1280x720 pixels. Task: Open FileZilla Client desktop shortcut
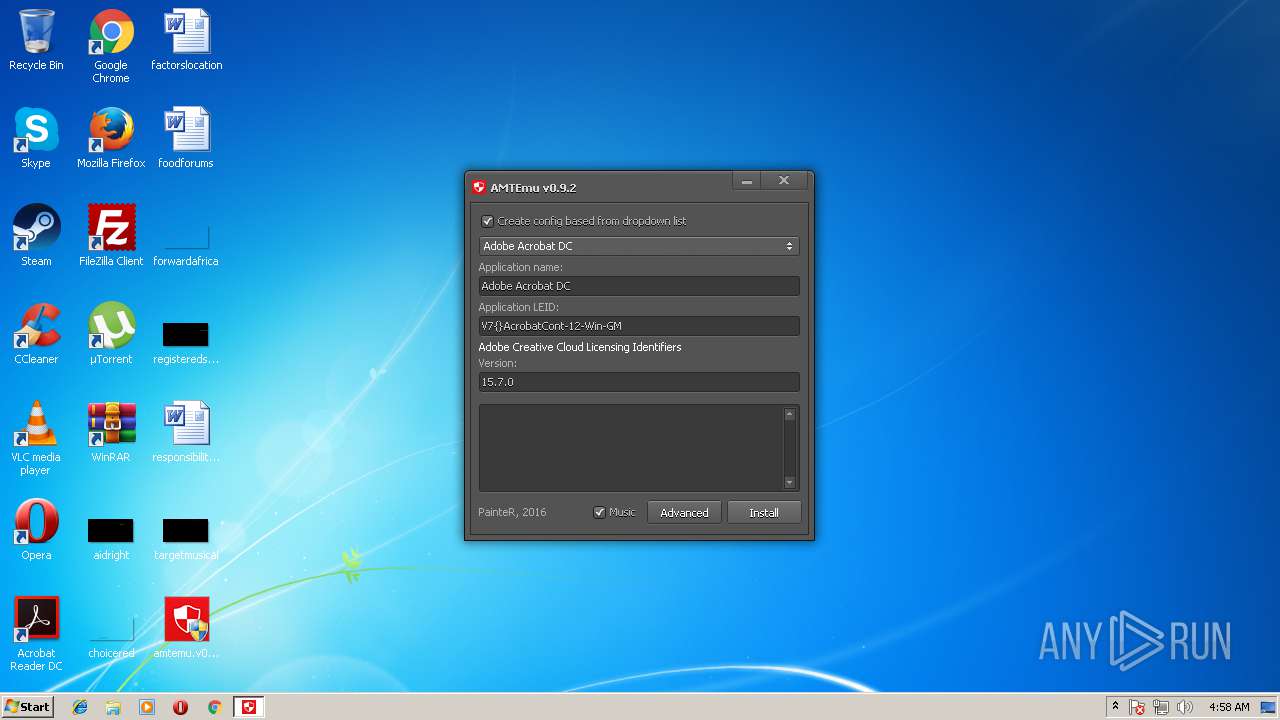click(111, 236)
